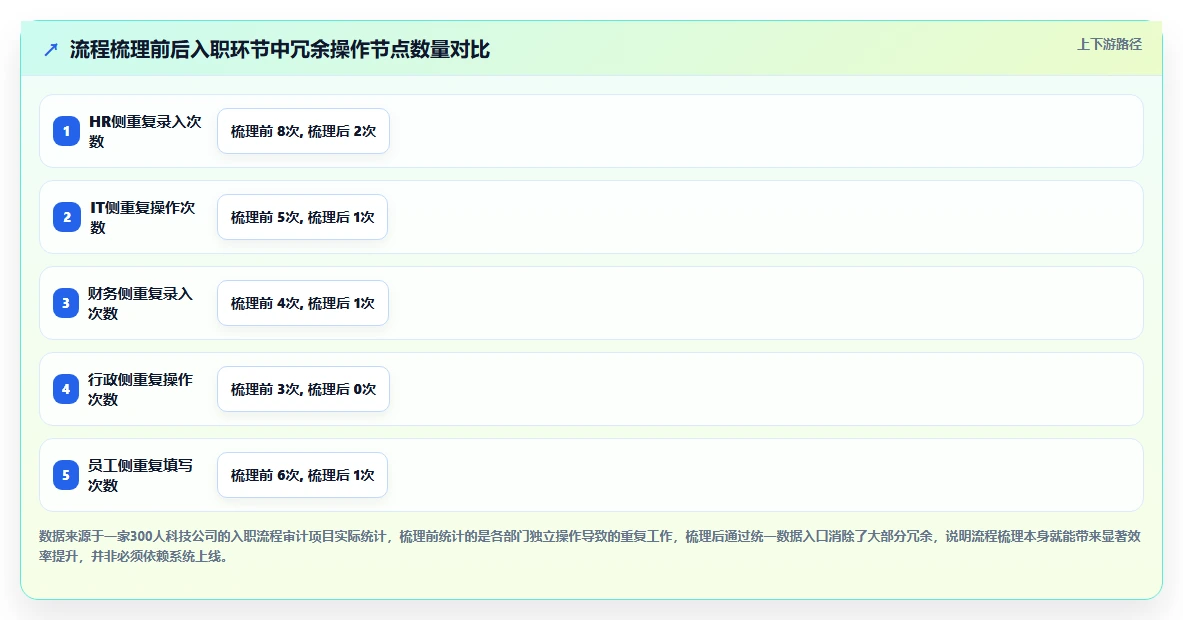Click number badge 3 for 财务侧重复录入次数
The image size is (1183, 620).
[66, 303]
